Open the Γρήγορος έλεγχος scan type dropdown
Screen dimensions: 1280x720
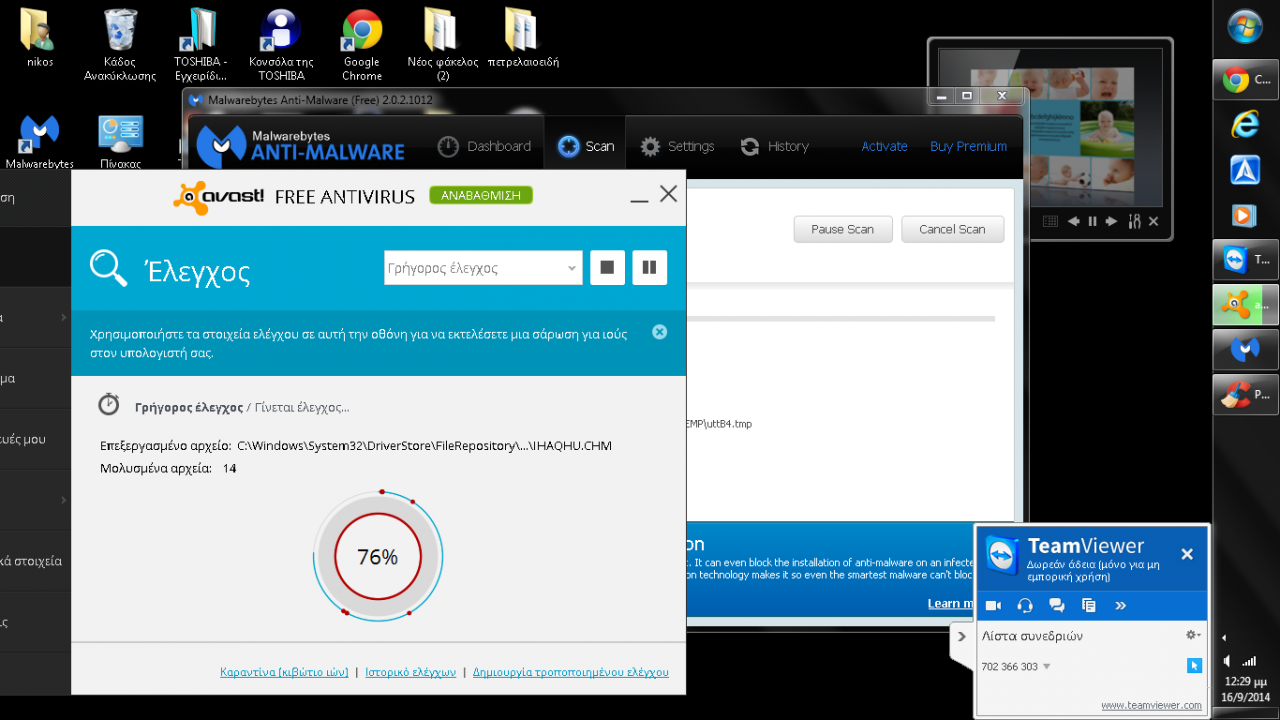[483, 268]
